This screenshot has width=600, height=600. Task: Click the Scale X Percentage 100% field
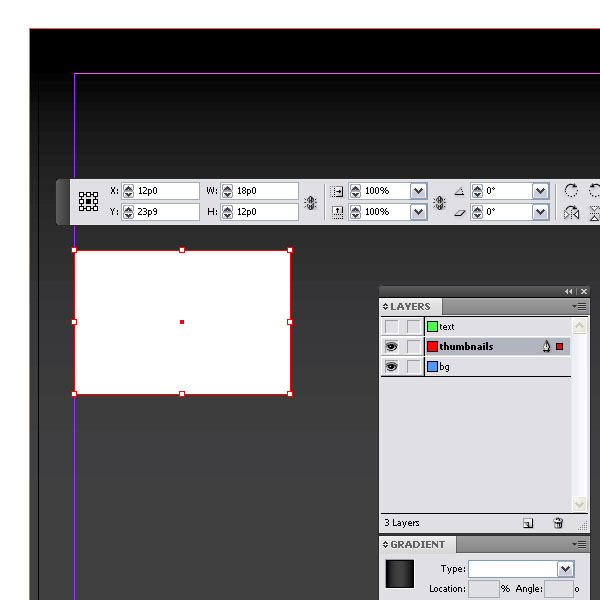[386, 191]
